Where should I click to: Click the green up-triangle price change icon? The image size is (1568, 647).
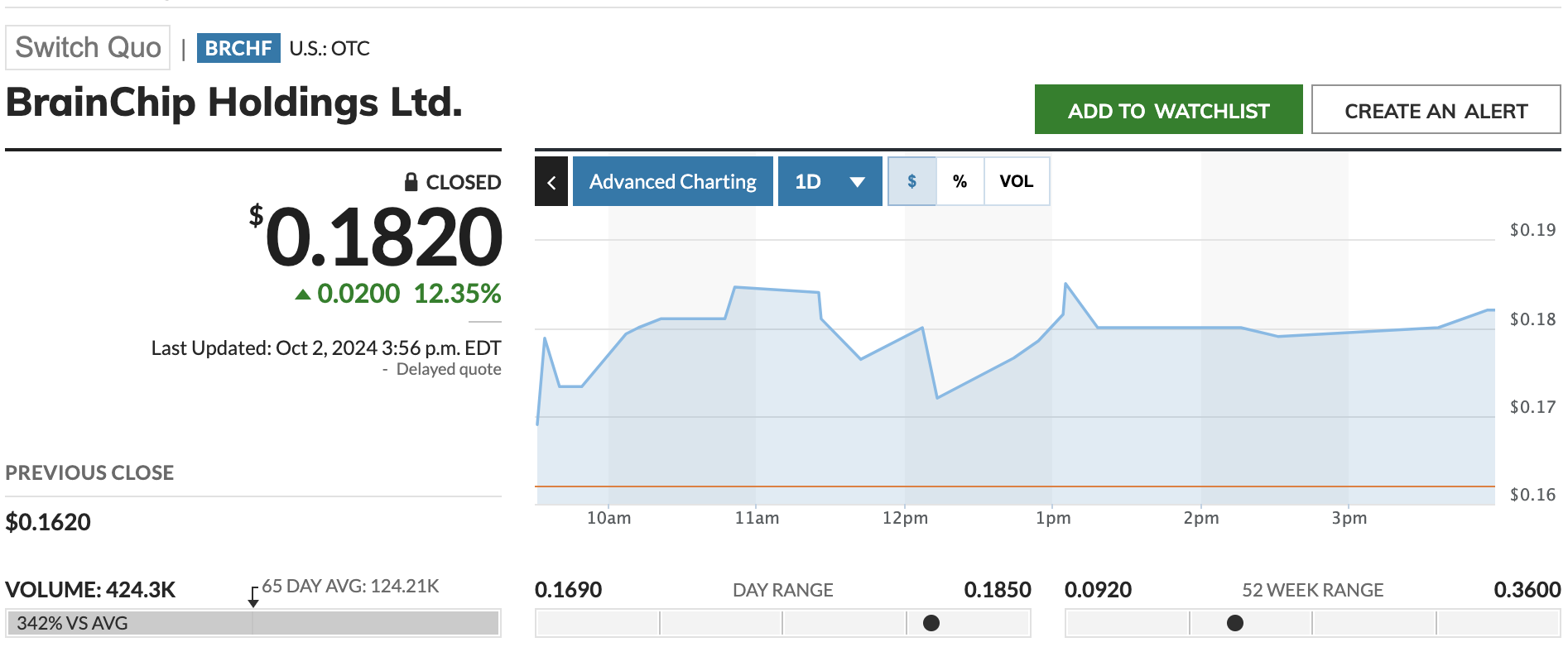[303, 295]
